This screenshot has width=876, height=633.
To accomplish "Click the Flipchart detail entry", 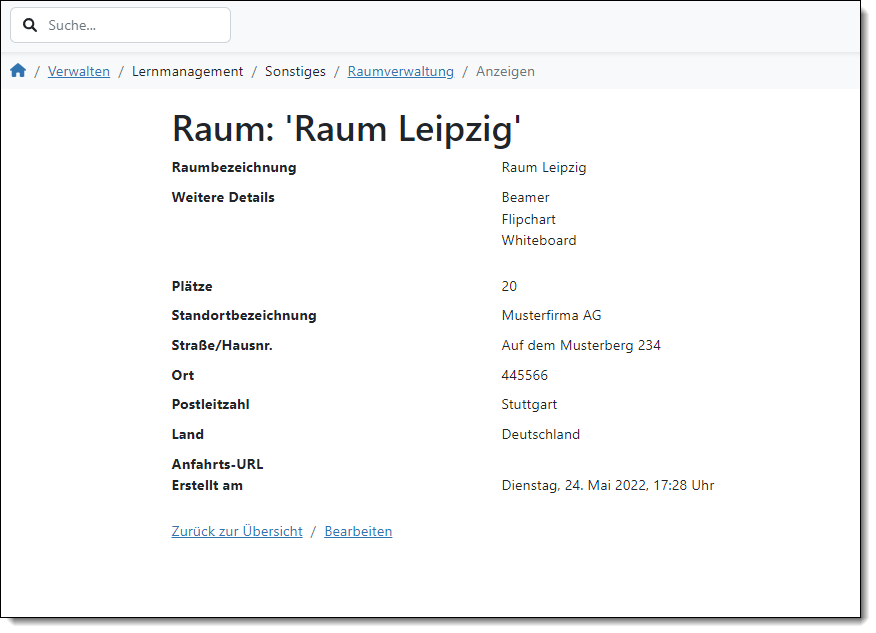I will coord(527,219).
